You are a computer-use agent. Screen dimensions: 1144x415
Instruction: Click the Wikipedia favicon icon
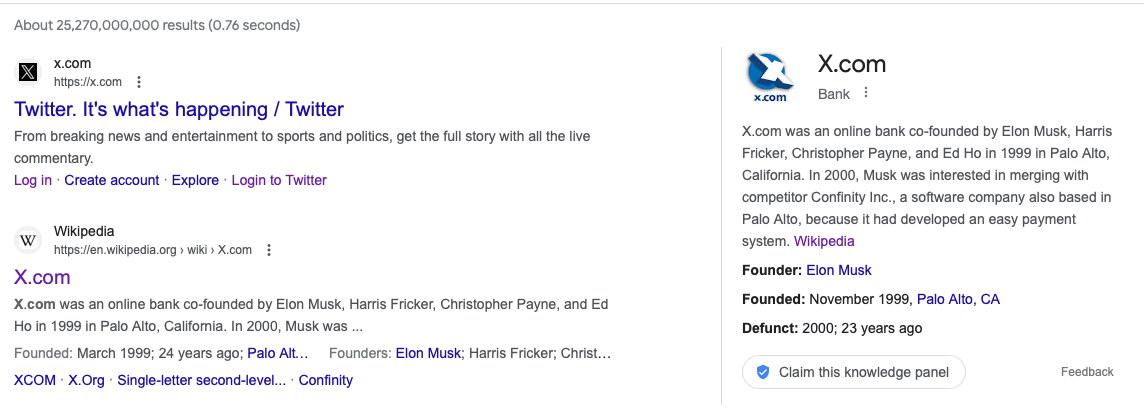28,240
